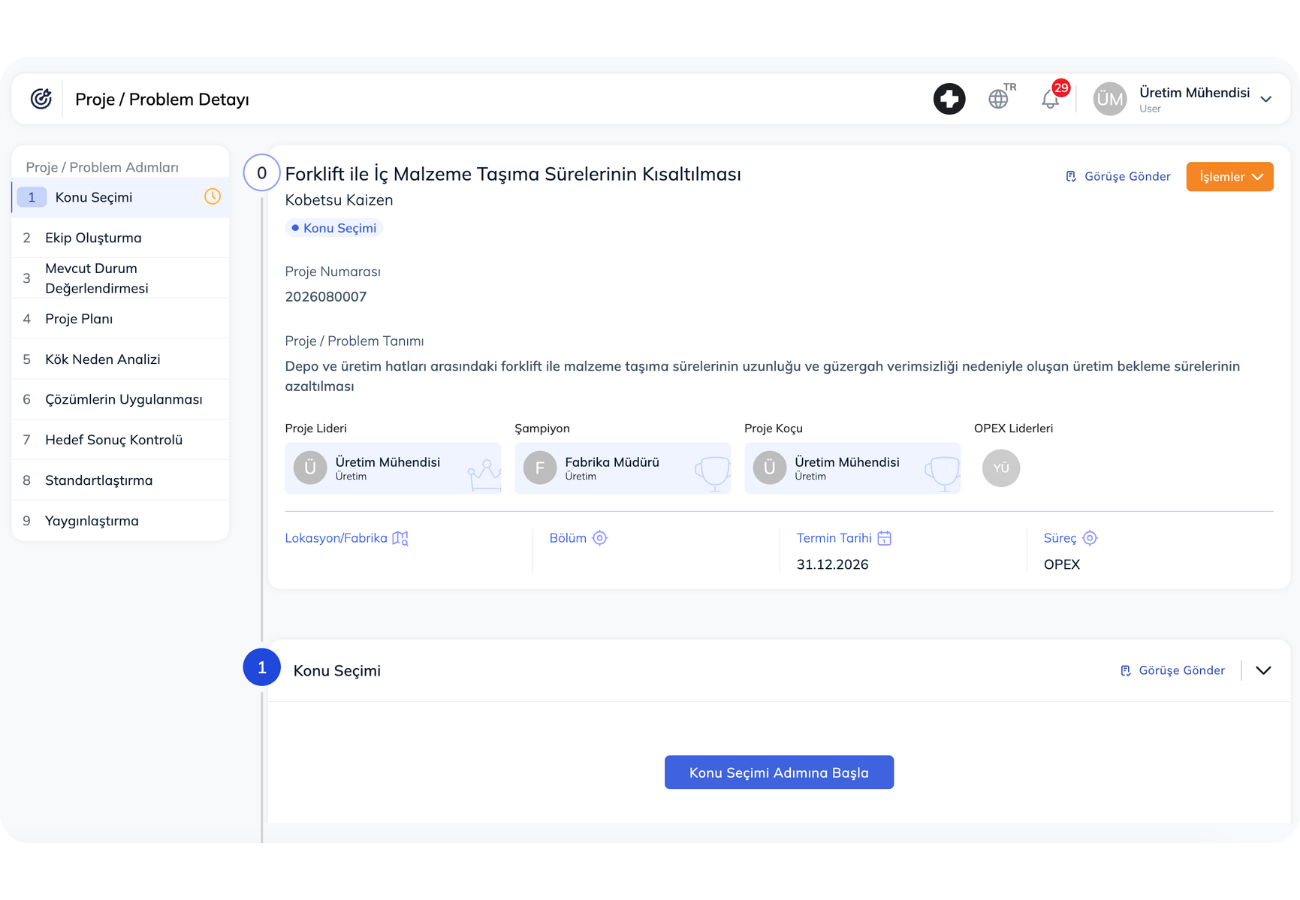Screen dimensions: 1300x900
Task: Click the Konu Seçimi status badge
Action: [x=334, y=228]
